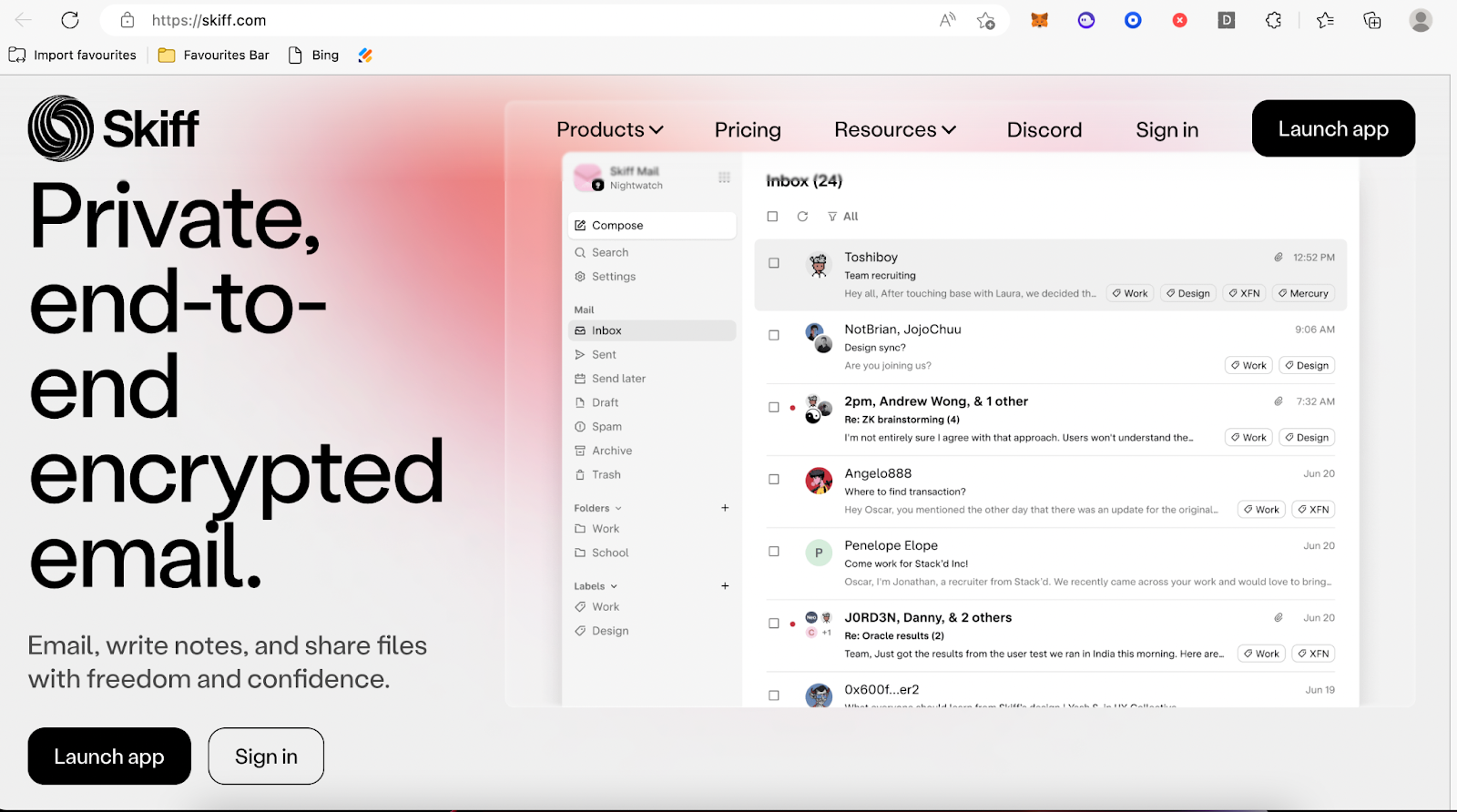Open the Pricing page

(748, 129)
